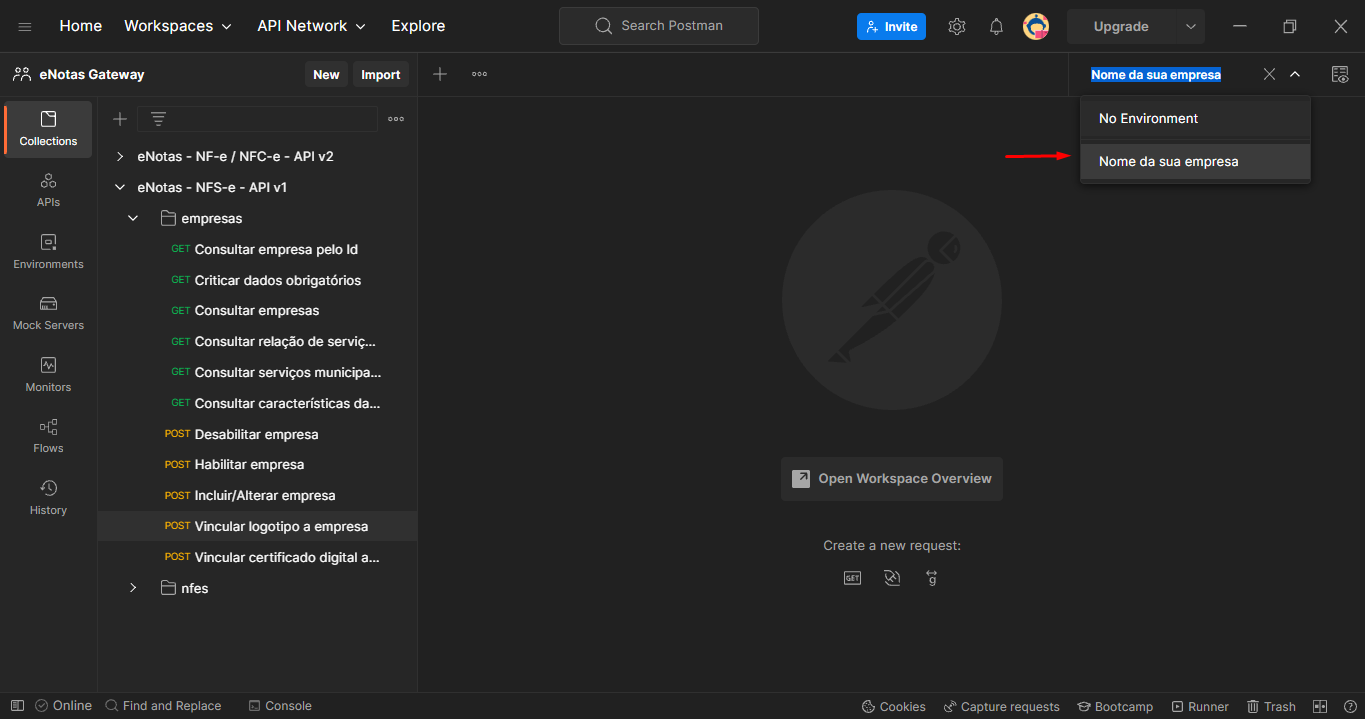The height and width of the screenshot is (719, 1365).
Task: Open Upgrade dropdown arrow
Action: pyautogui.click(x=1190, y=27)
